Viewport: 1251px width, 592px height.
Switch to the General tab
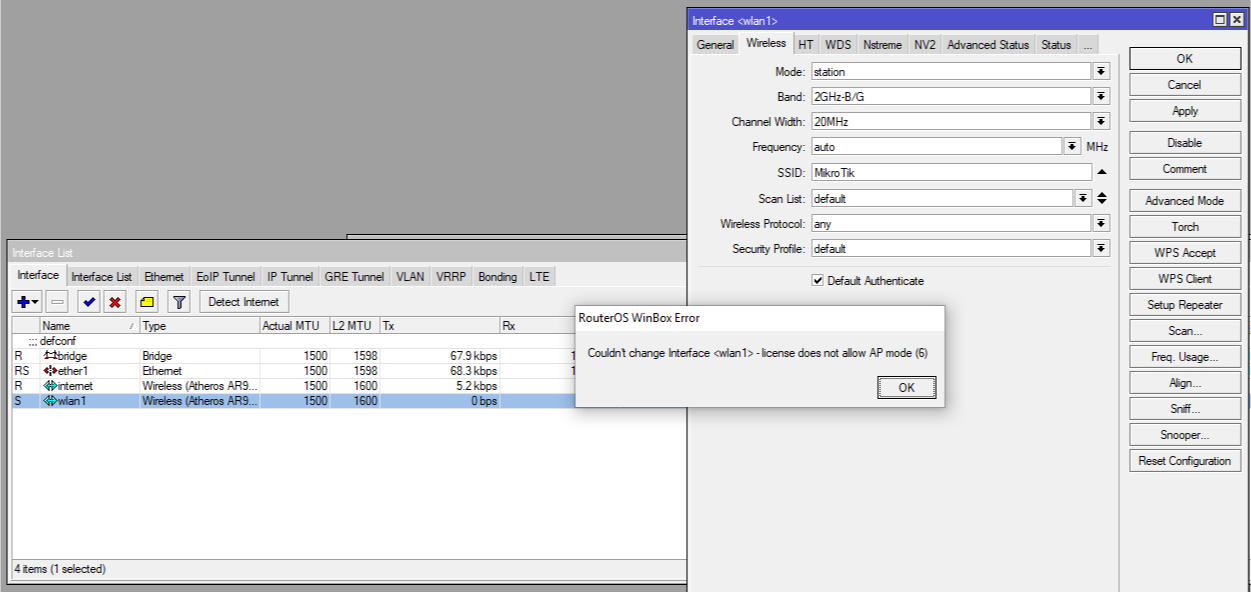click(715, 45)
